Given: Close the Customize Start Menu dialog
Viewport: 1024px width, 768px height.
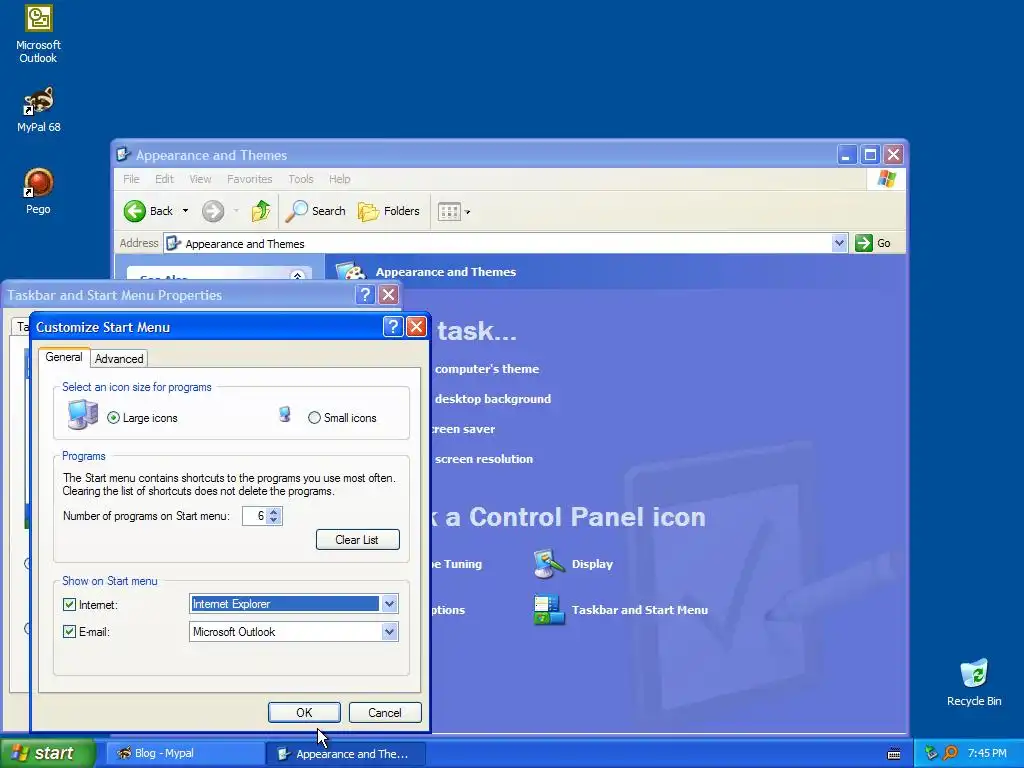Looking at the screenshot, I should pyautogui.click(x=416, y=327).
